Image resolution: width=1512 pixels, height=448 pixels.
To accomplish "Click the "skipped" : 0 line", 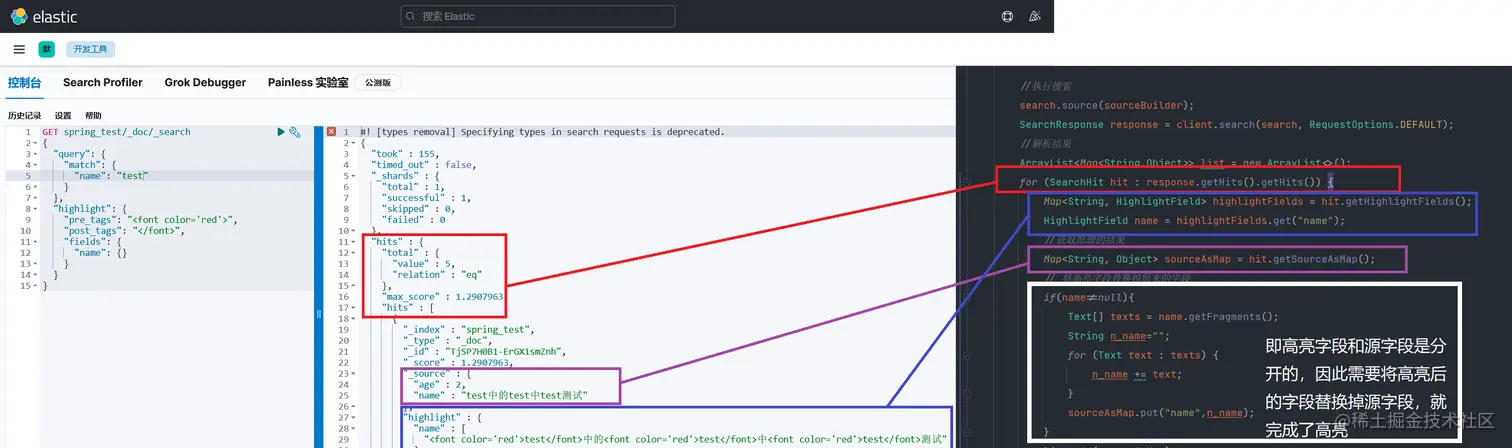I will (x=420, y=209).
